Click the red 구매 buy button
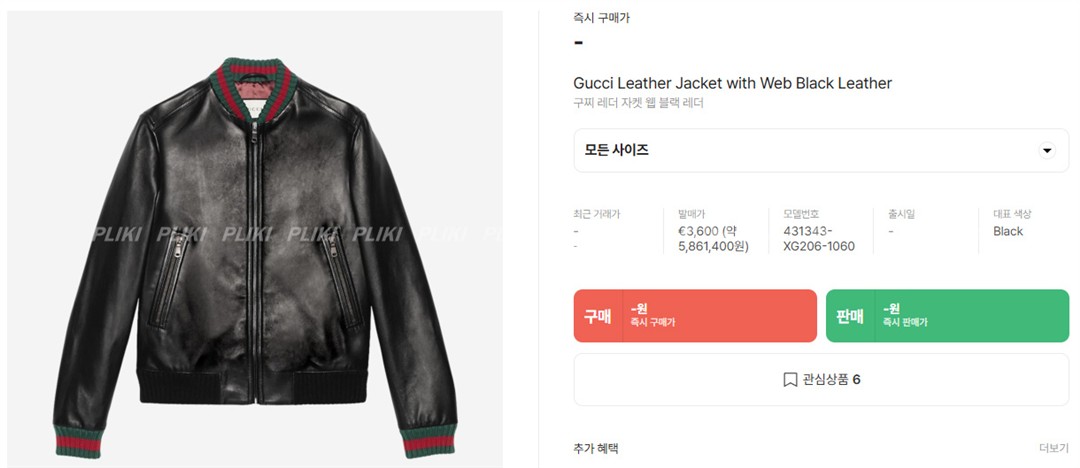1080x468 pixels. [x=695, y=316]
